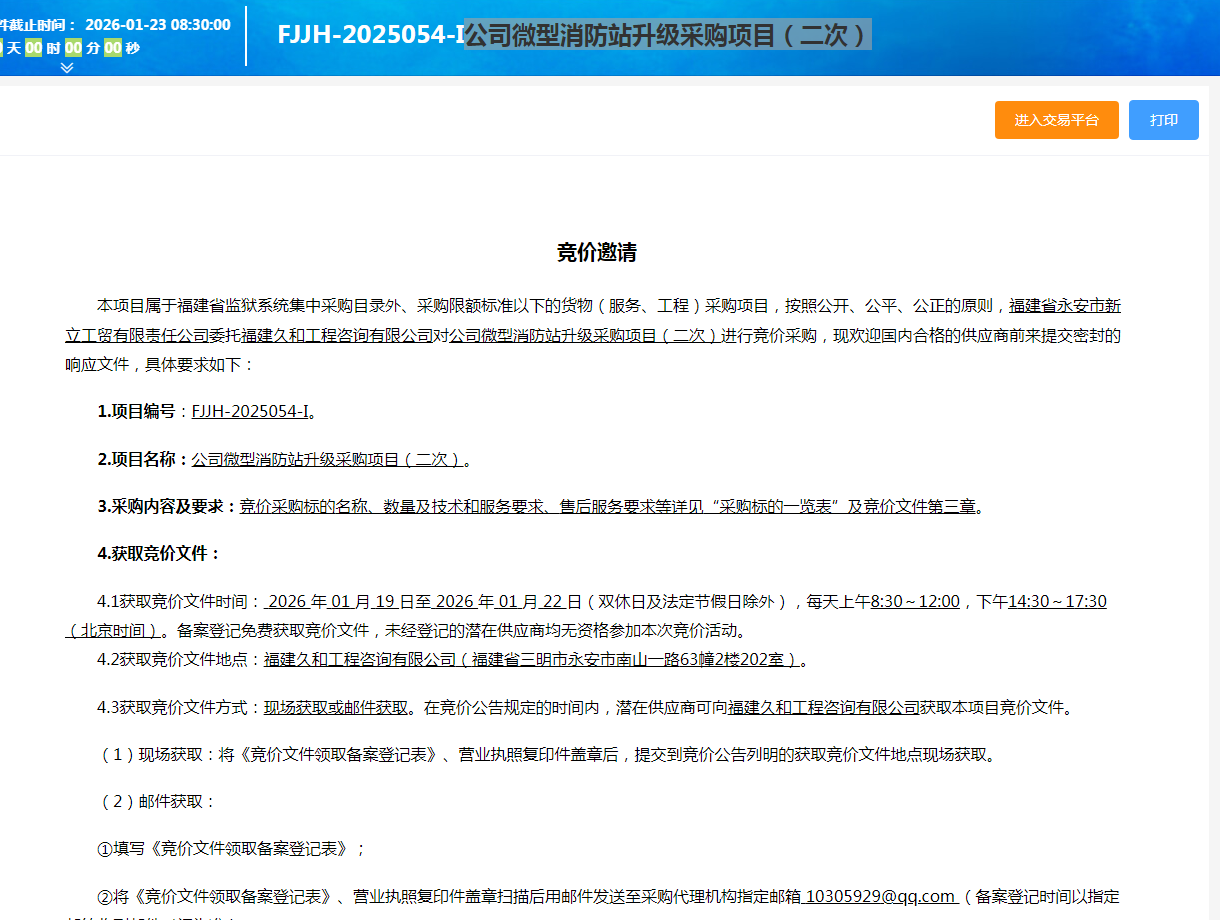Click the underlined 现场获取或邮件获取 text
1220x920 pixels.
pos(336,708)
